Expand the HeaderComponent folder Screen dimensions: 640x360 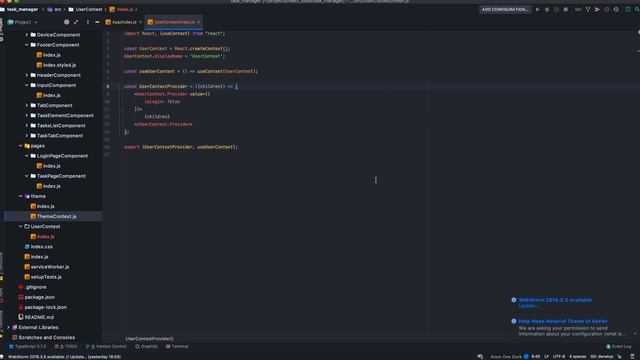click(27, 75)
